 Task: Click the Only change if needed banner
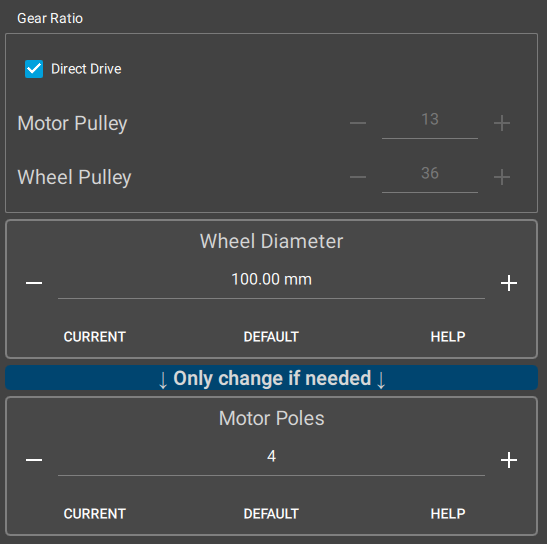click(271, 378)
